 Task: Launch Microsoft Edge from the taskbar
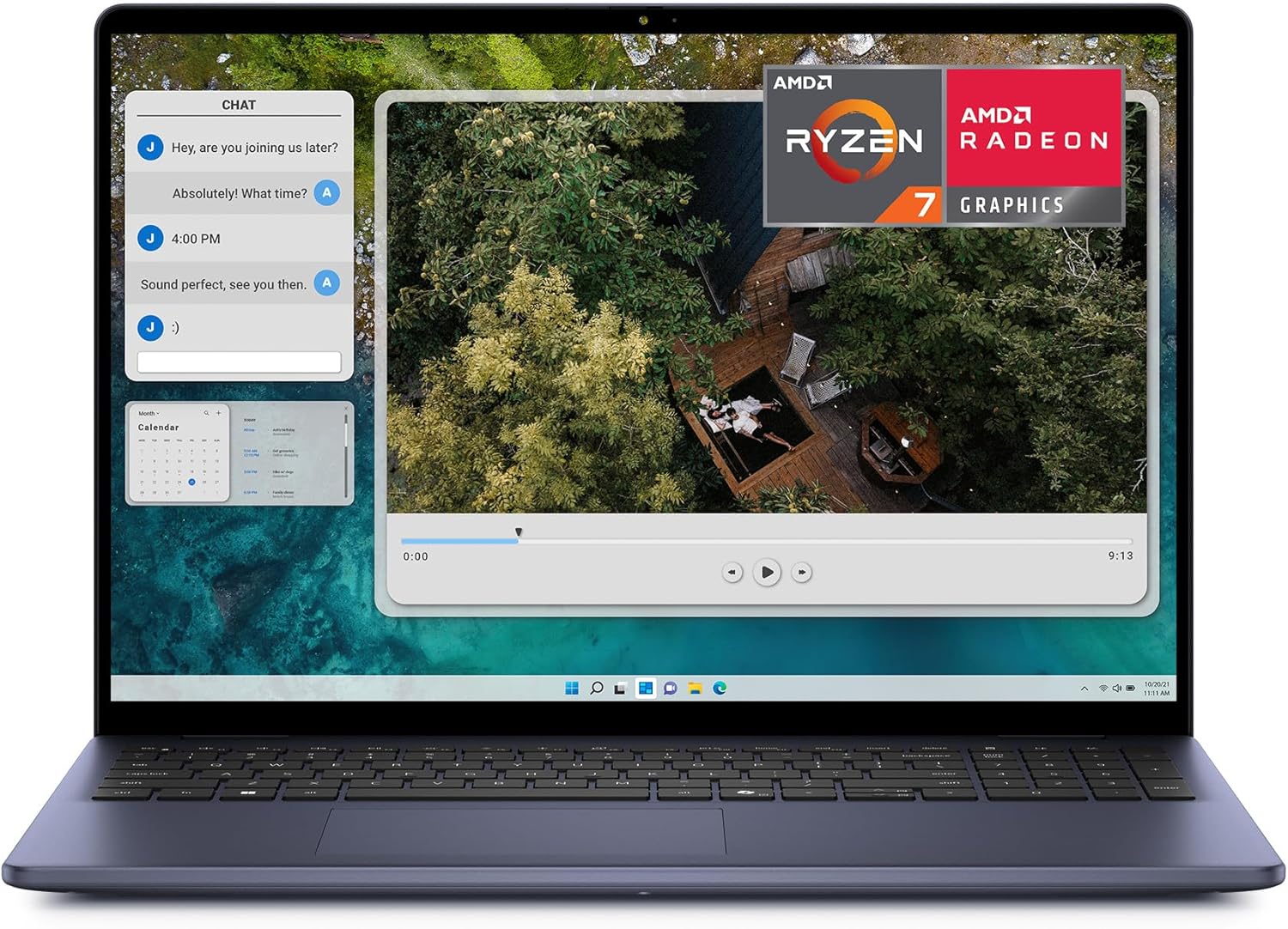(x=720, y=688)
